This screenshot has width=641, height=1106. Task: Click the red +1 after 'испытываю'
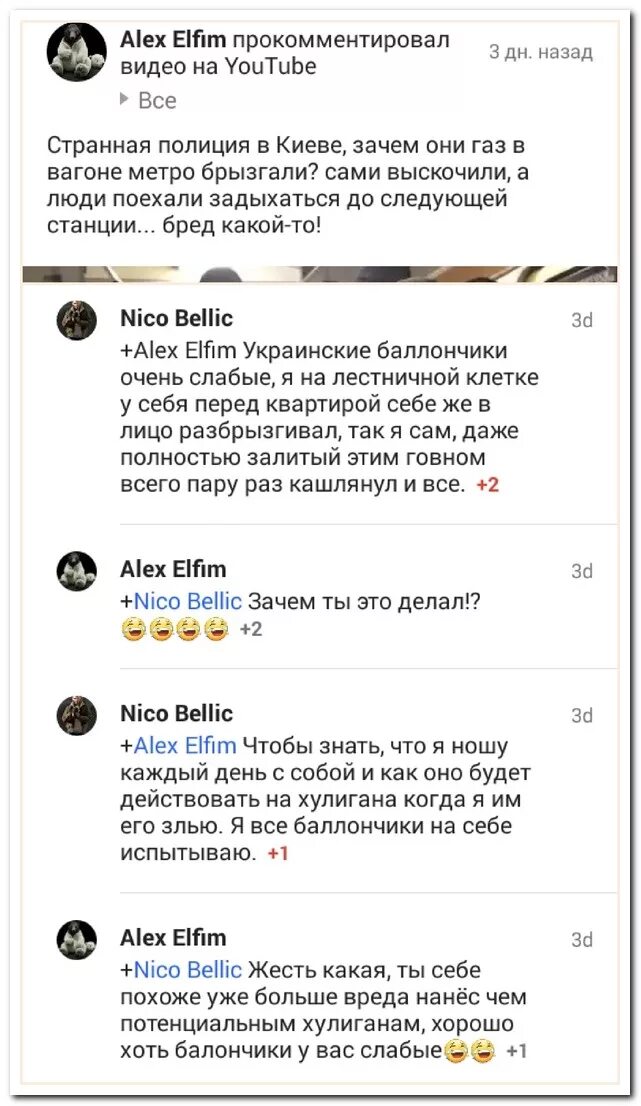click(x=278, y=853)
